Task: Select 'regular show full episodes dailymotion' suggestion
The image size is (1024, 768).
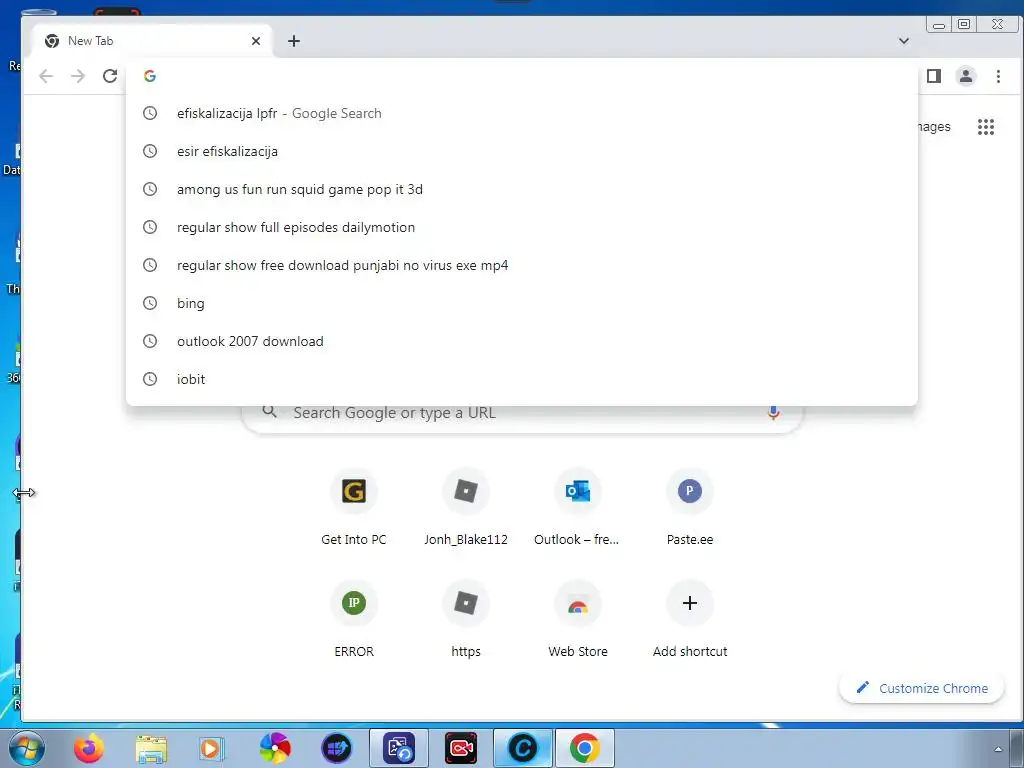Action: coord(522,227)
